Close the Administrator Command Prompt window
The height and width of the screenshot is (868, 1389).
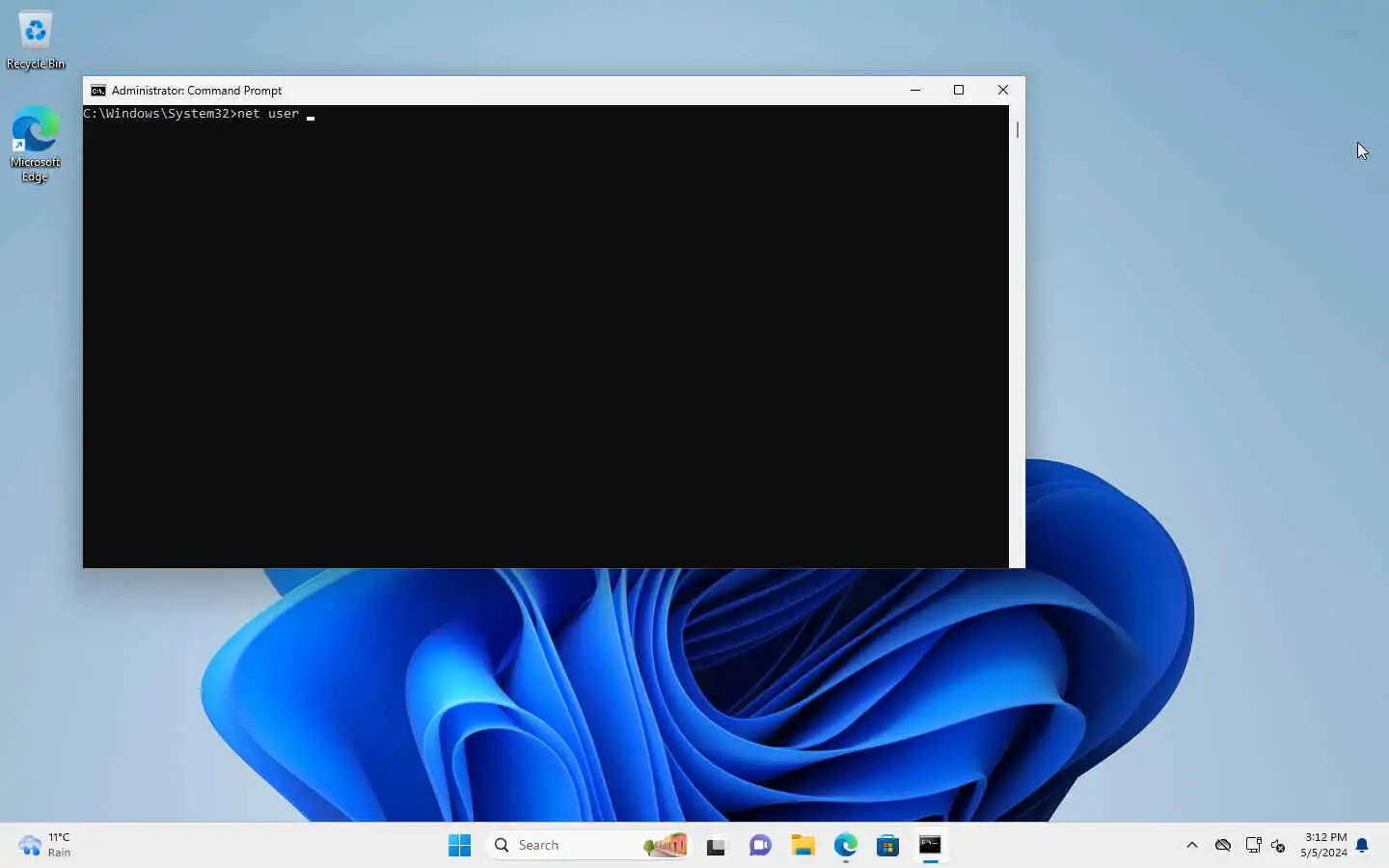tap(1003, 90)
